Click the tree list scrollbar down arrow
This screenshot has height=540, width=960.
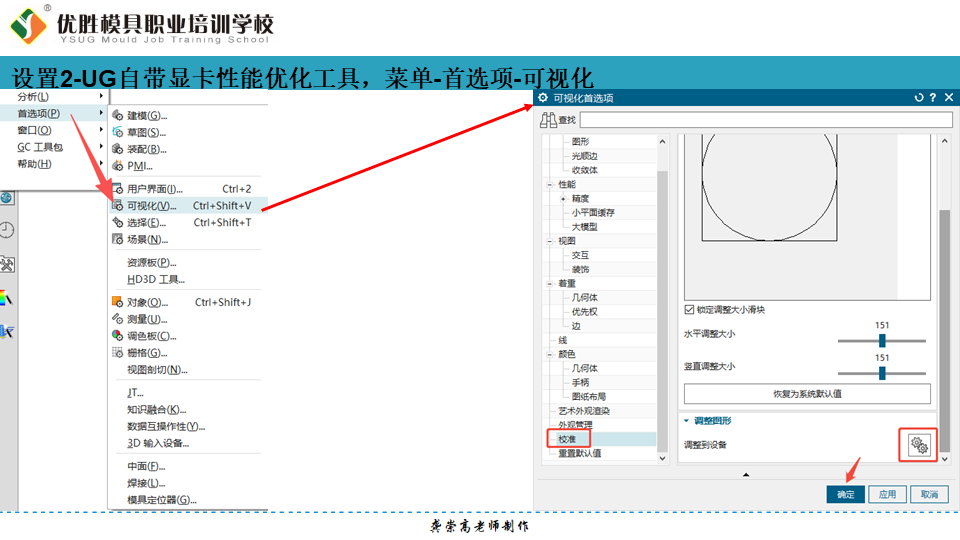click(x=662, y=458)
